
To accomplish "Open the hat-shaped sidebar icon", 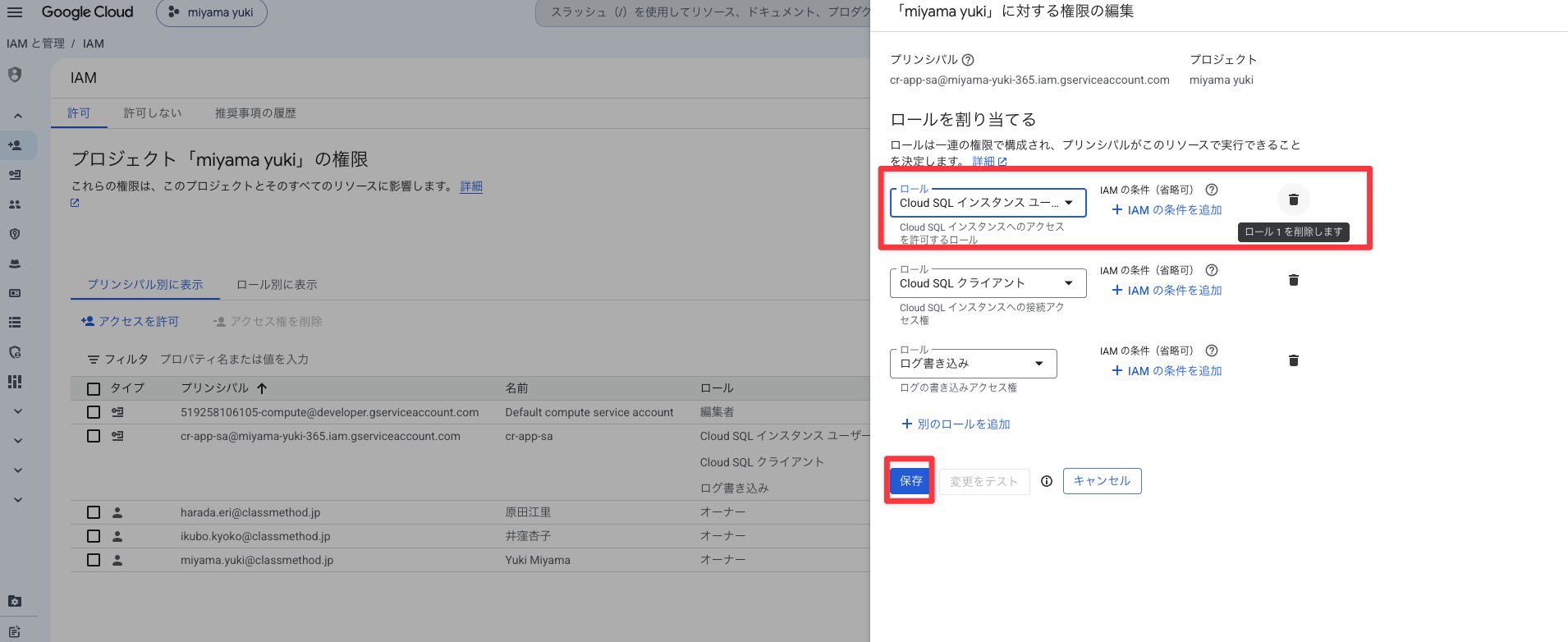I will point(15,264).
